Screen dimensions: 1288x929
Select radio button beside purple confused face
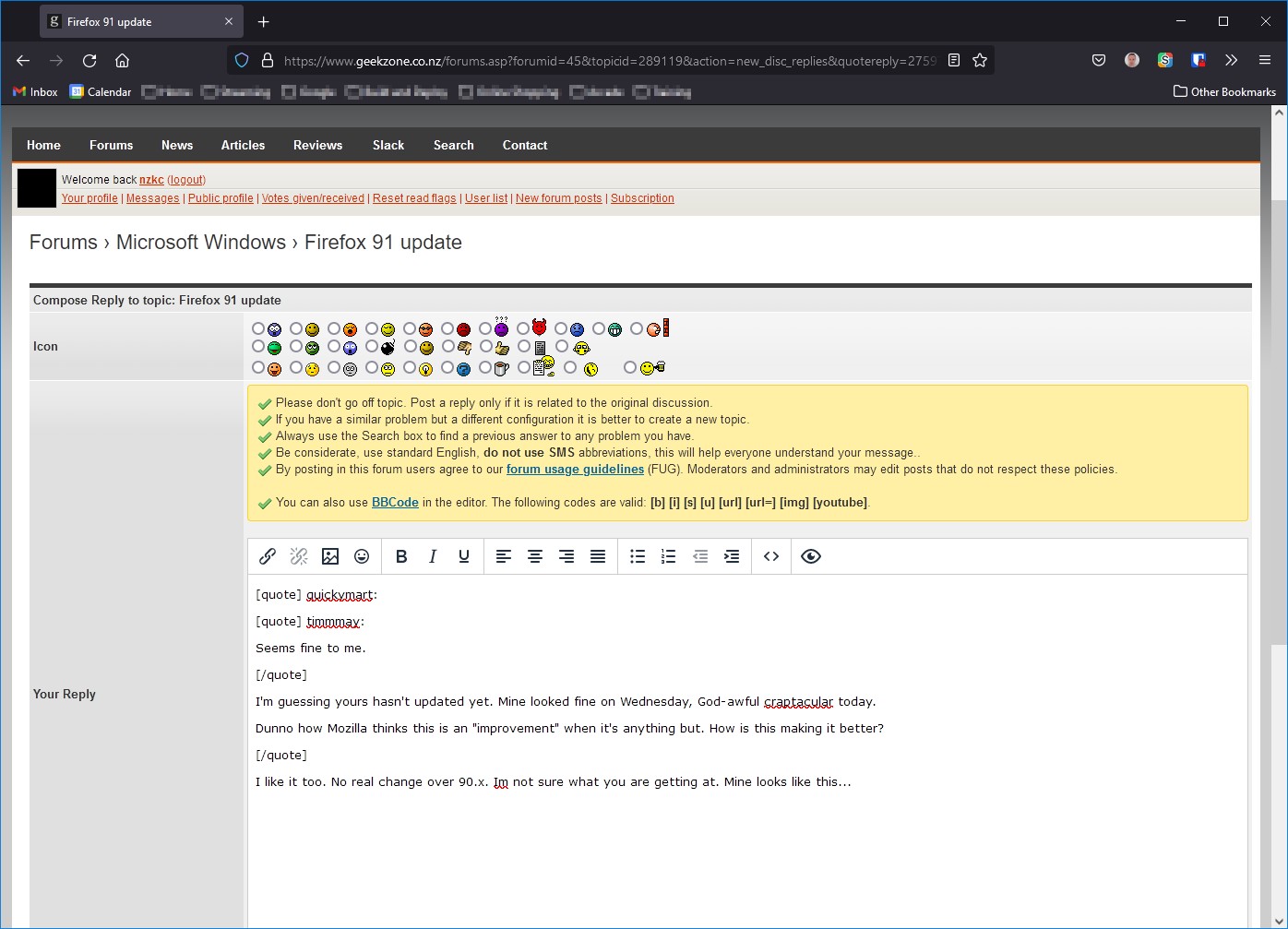[x=485, y=328]
